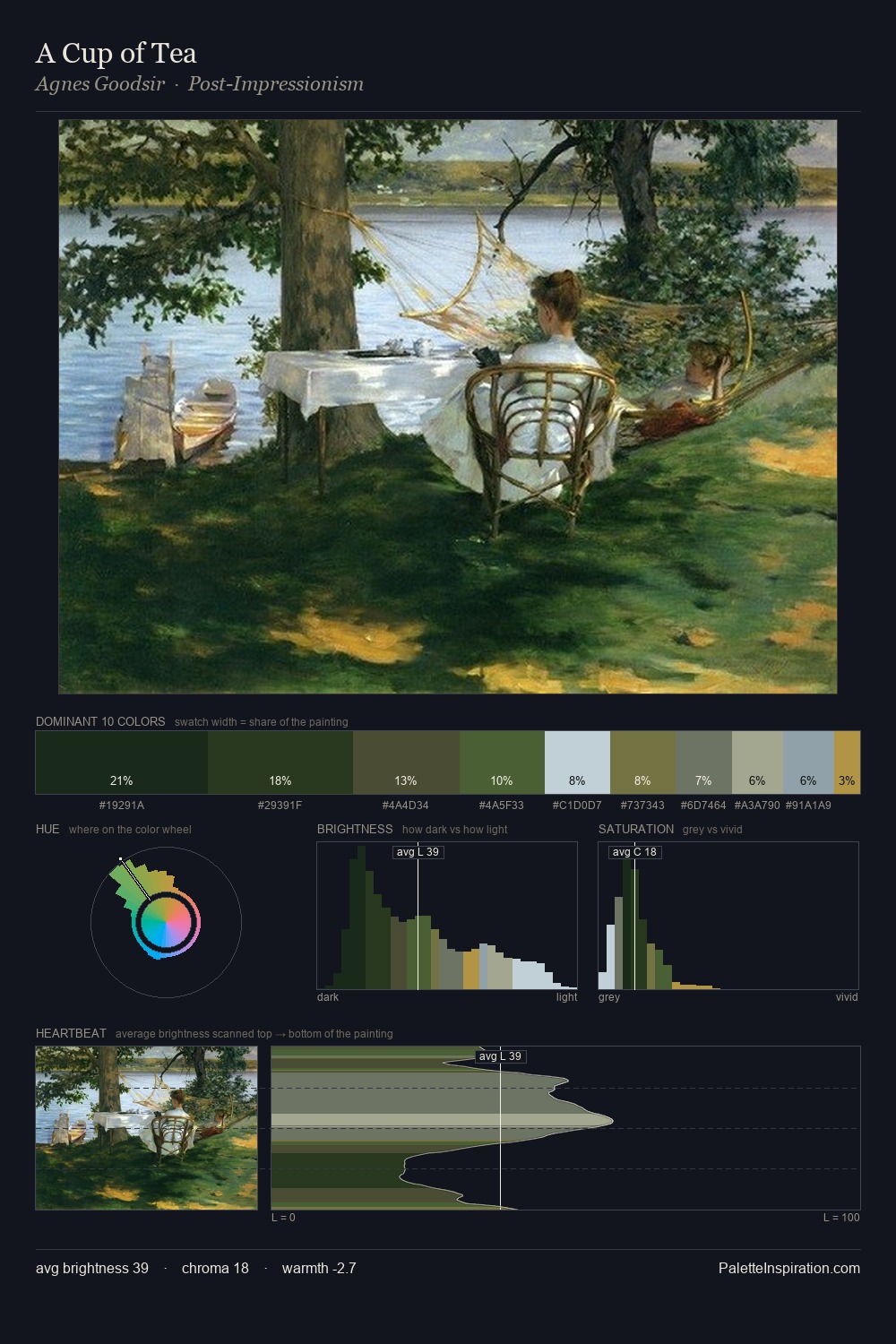Click the hex code #4A4D34 text
Viewport: 896px width, 1344px height.
[406, 806]
